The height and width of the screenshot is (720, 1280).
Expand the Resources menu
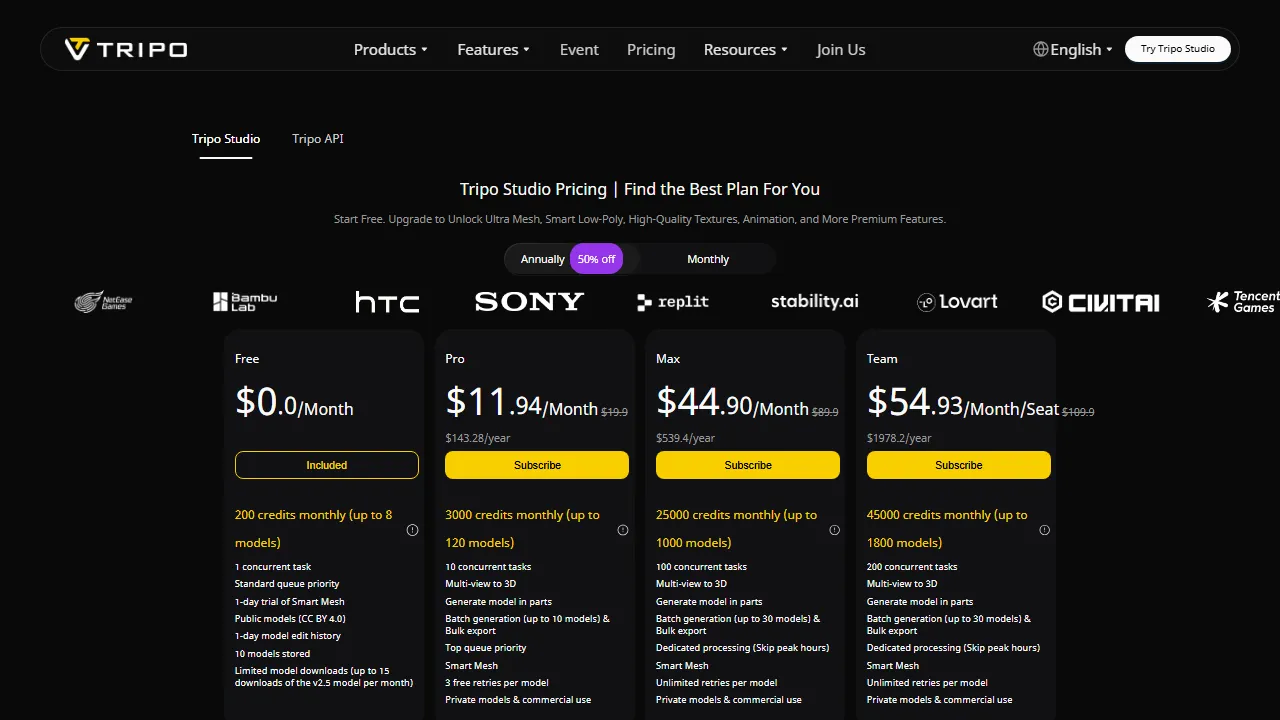point(745,49)
